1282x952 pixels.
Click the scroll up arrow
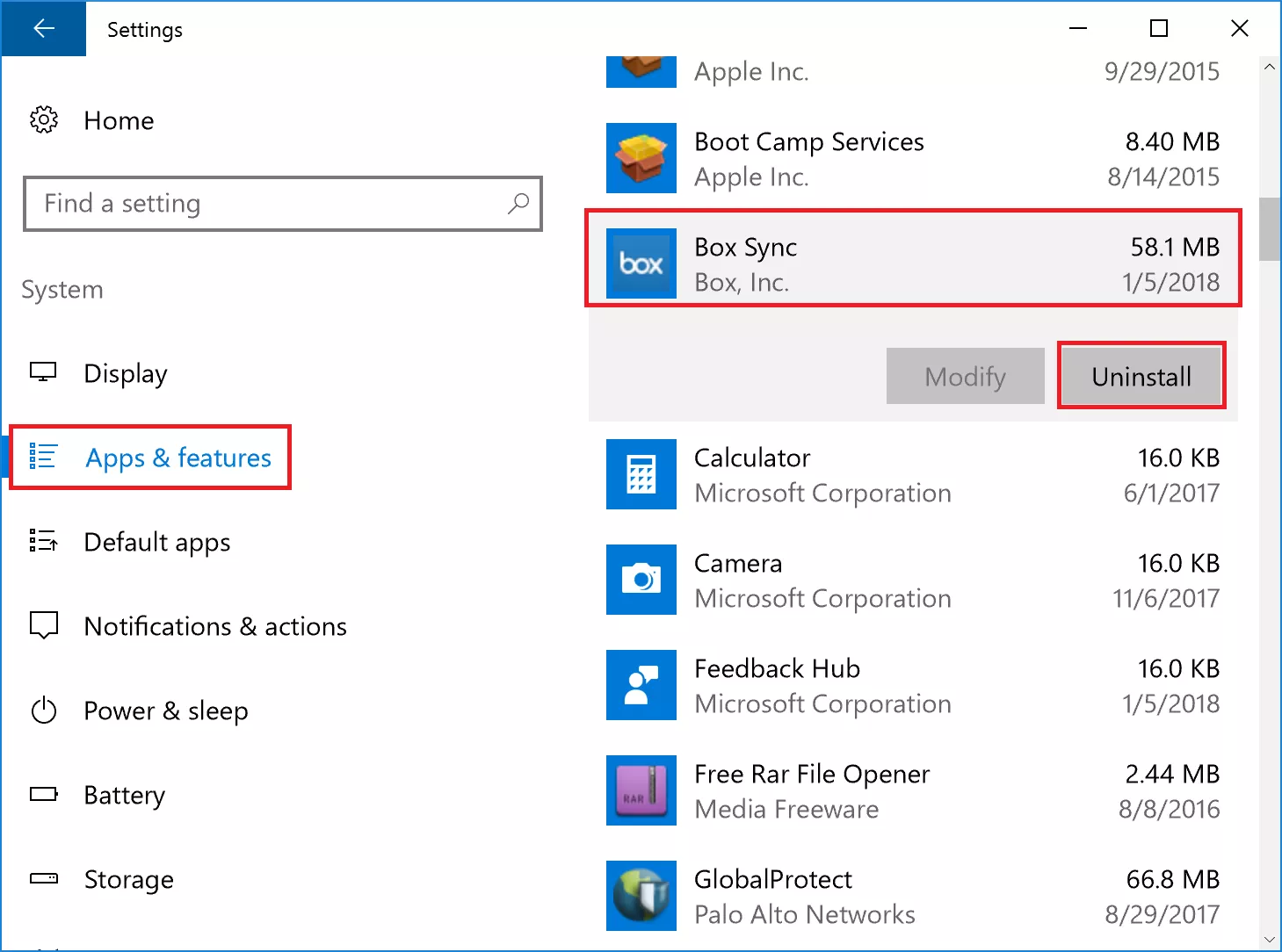coord(1270,67)
